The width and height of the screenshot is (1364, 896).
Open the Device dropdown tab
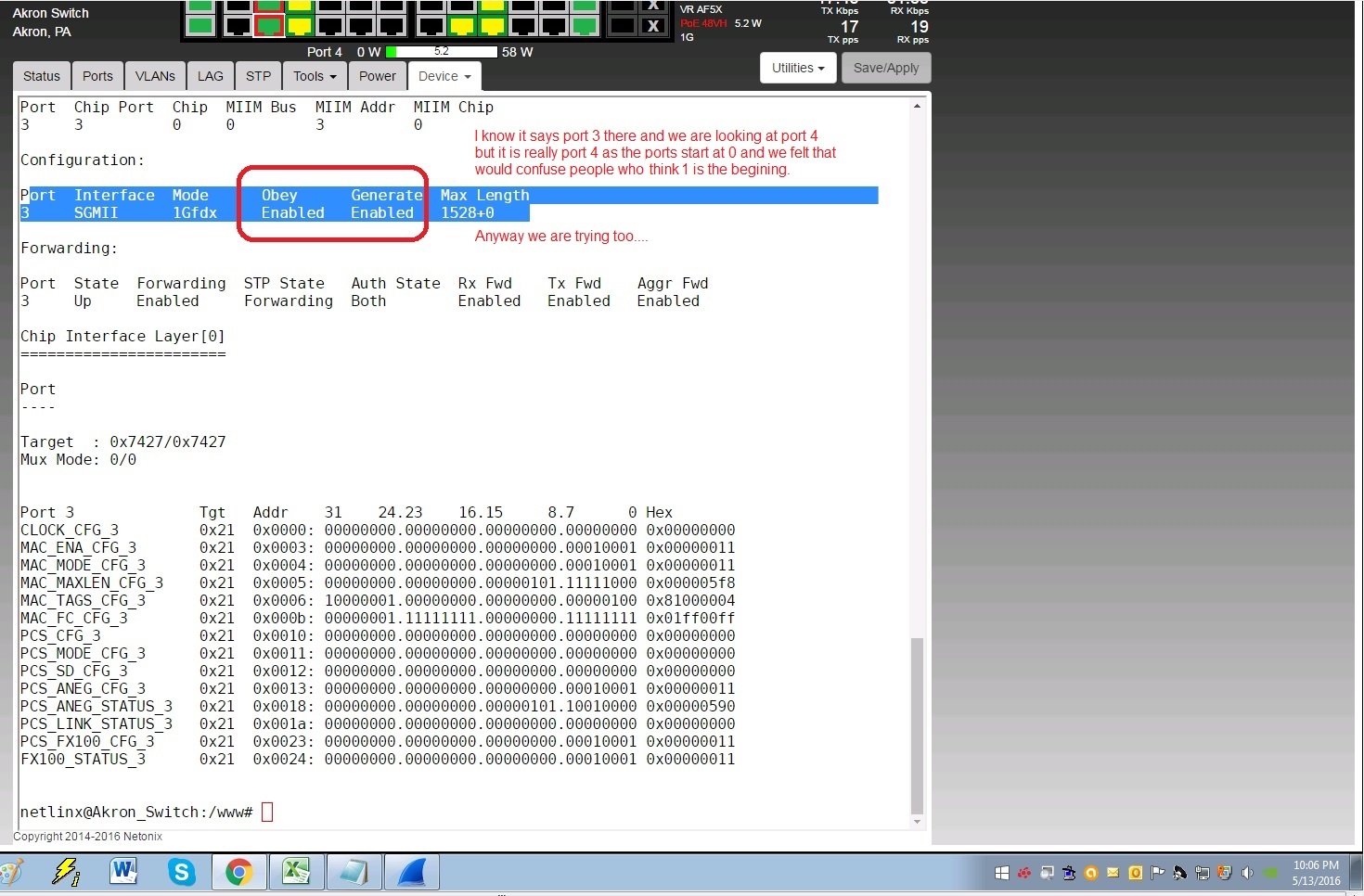point(444,76)
